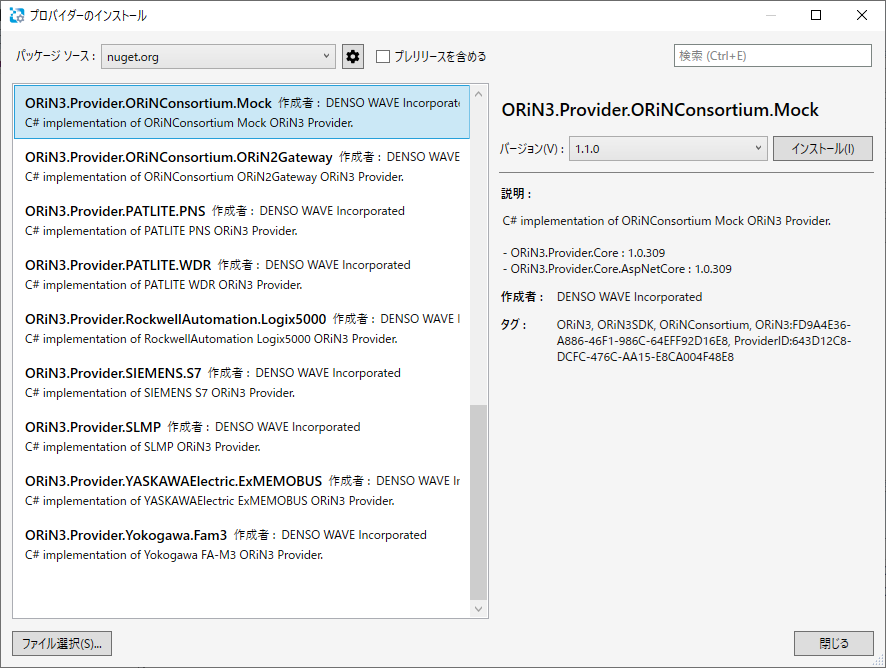
Task: Click the インストール(I) button
Action: click(823, 149)
